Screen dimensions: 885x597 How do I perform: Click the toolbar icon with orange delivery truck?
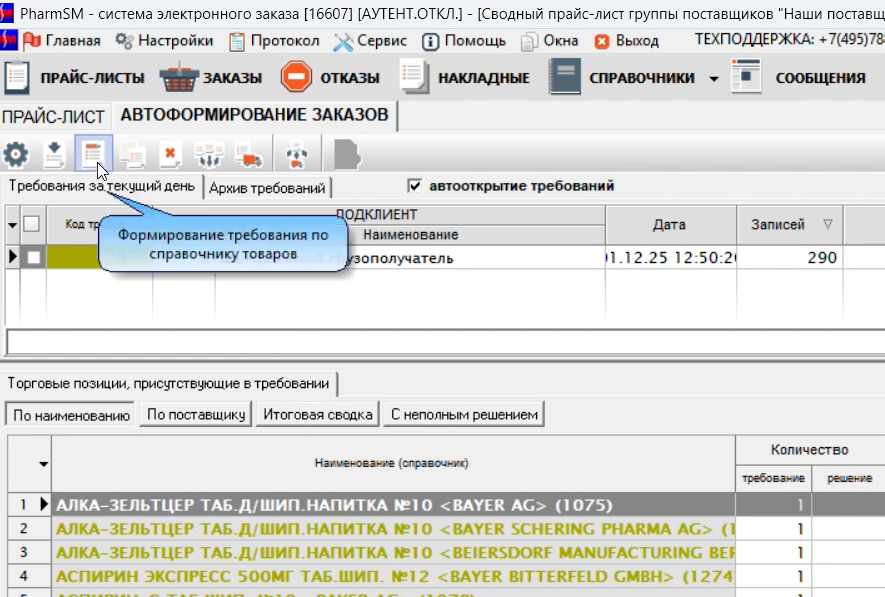click(x=248, y=155)
